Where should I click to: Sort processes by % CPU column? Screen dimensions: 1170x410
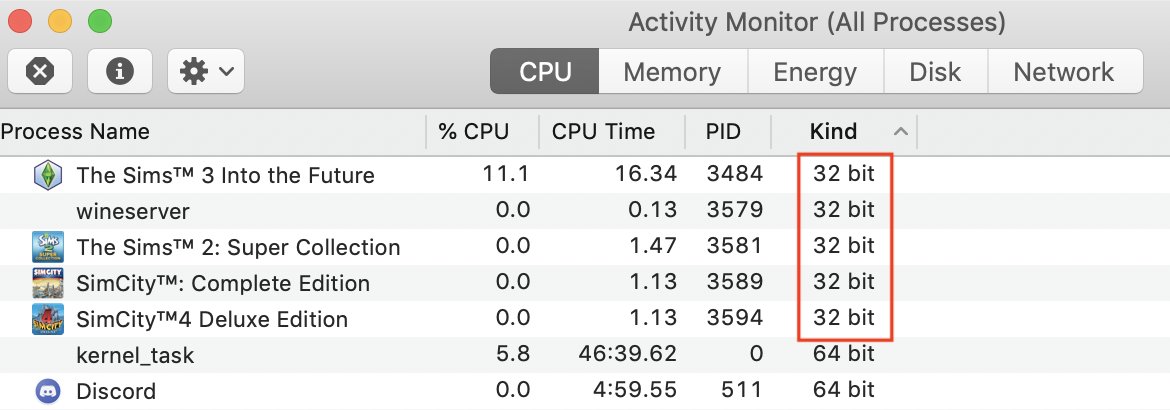(473, 131)
